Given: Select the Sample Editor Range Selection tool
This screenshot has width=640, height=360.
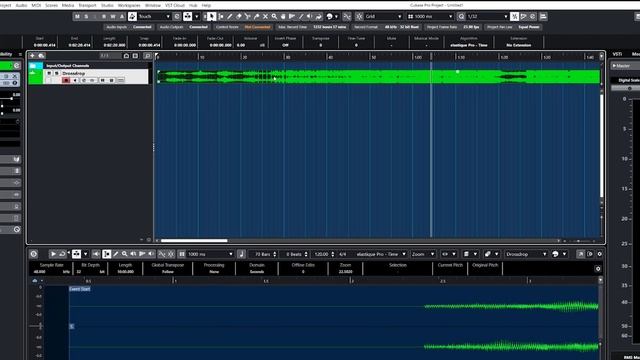Looking at the screenshot, I should [x=107, y=254].
